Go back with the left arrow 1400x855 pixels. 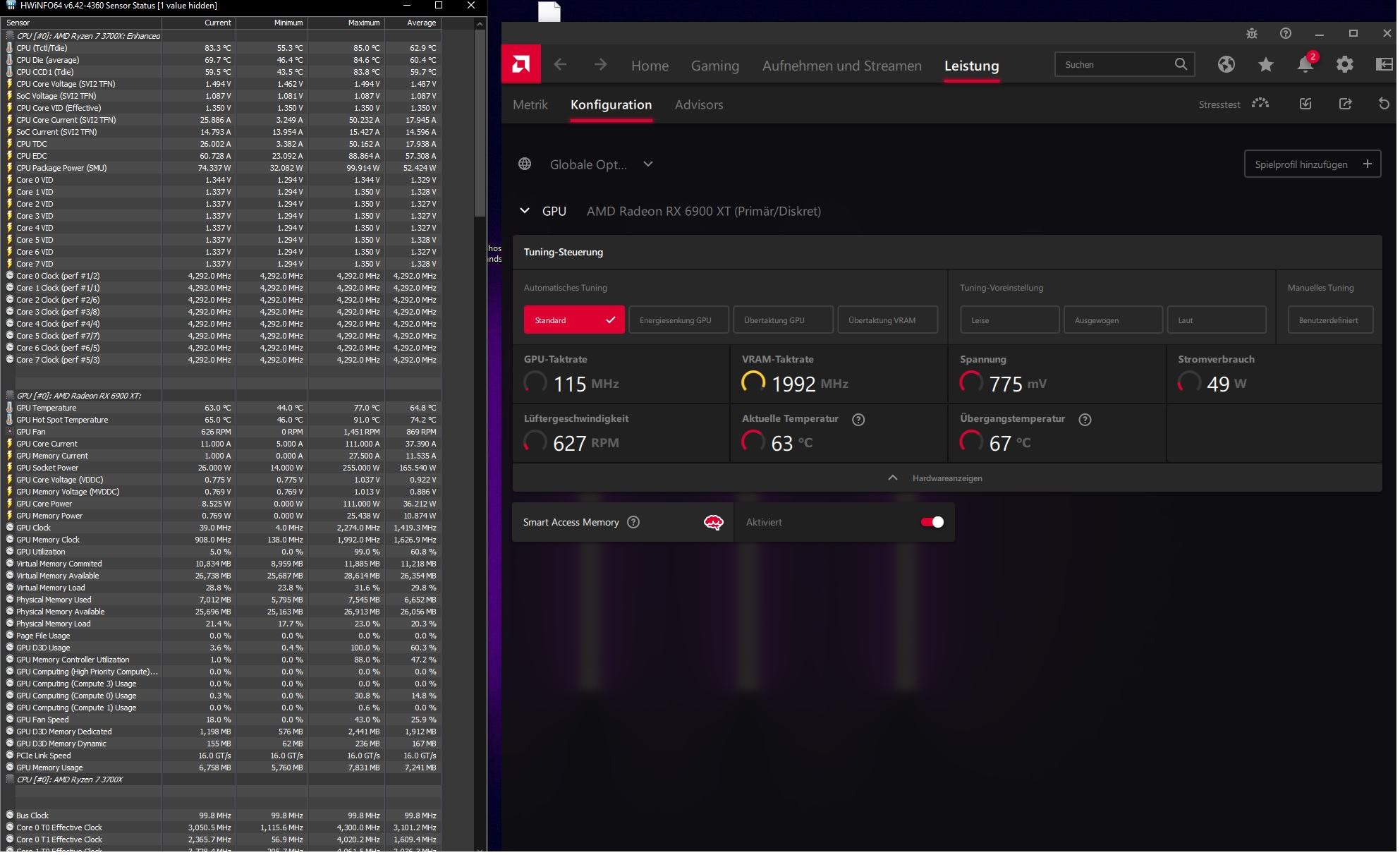(561, 65)
